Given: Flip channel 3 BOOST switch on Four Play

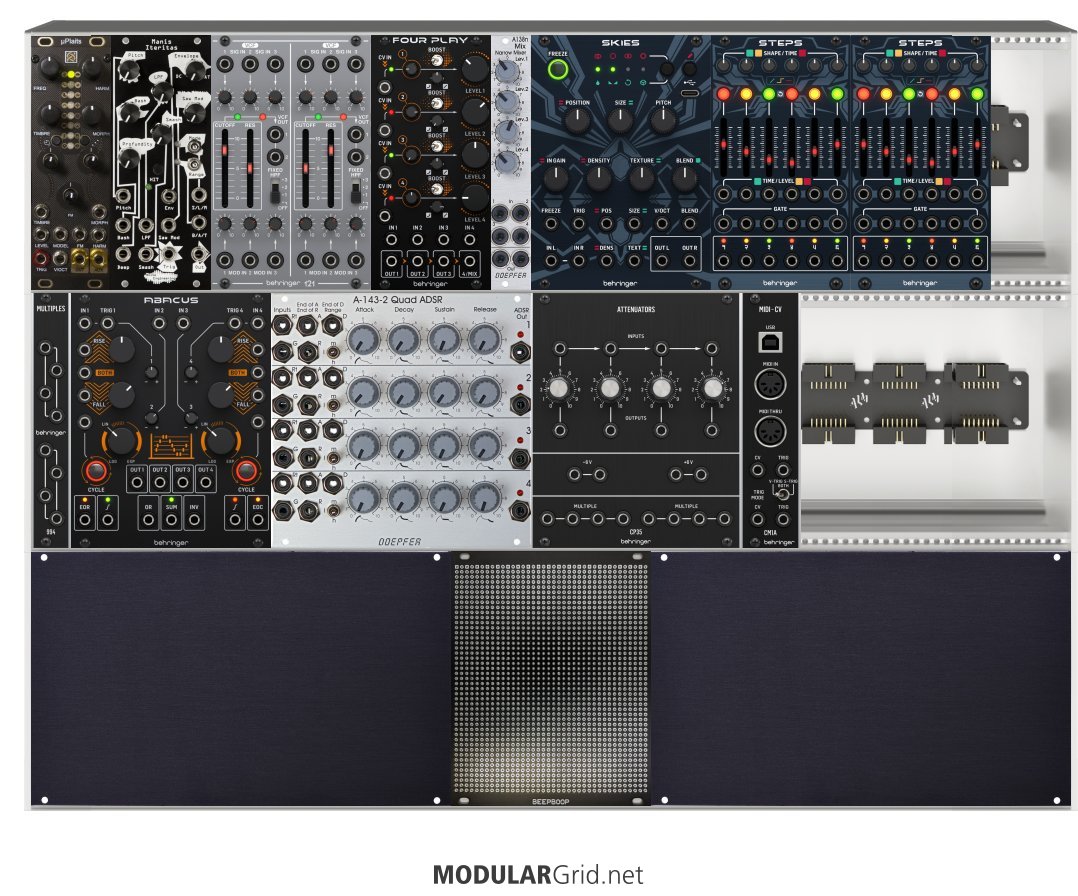Looking at the screenshot, I should pos(436,147).
